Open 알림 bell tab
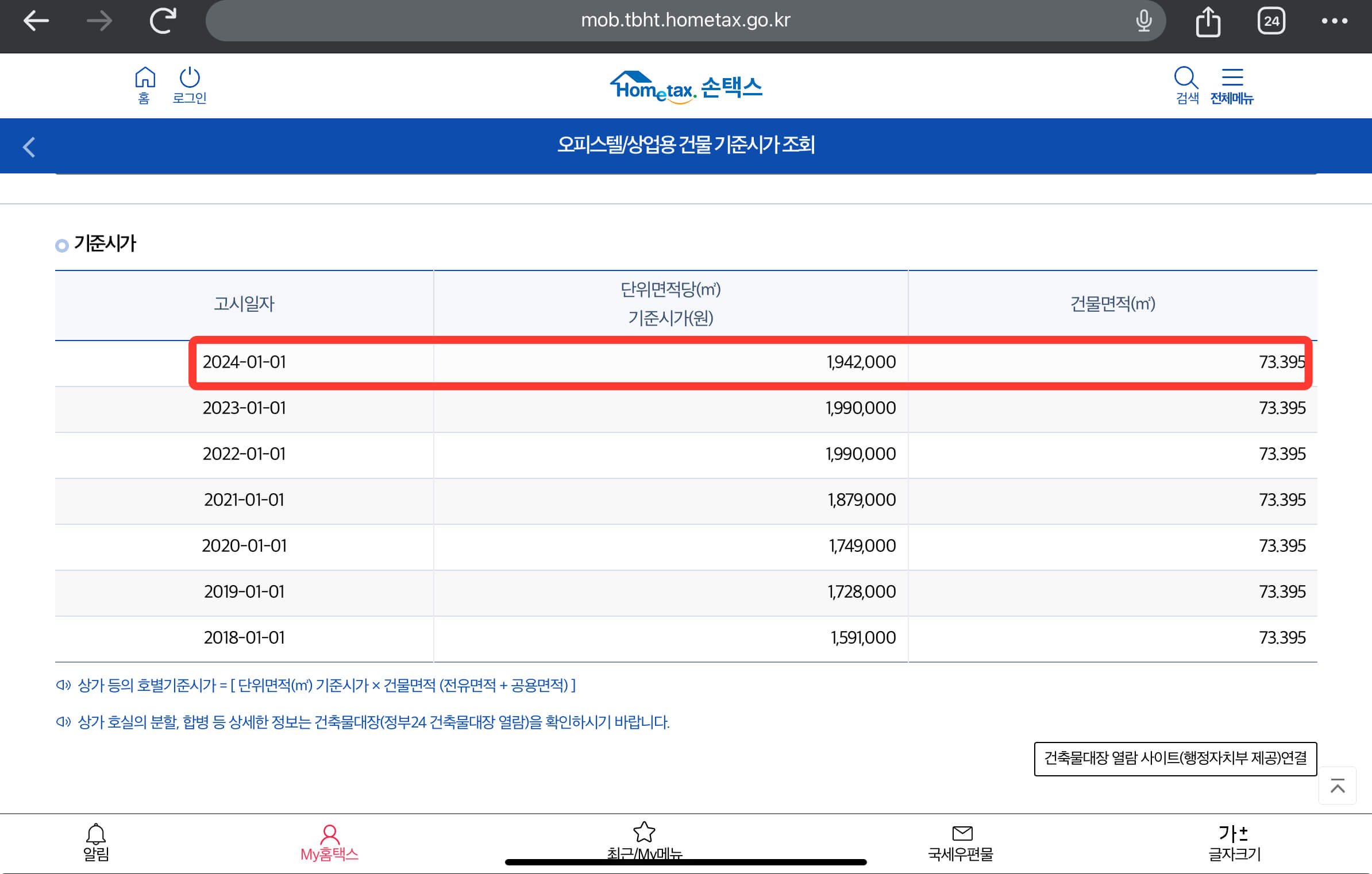The height and width of the screenshot is (874, 1372). coord(96,841)
